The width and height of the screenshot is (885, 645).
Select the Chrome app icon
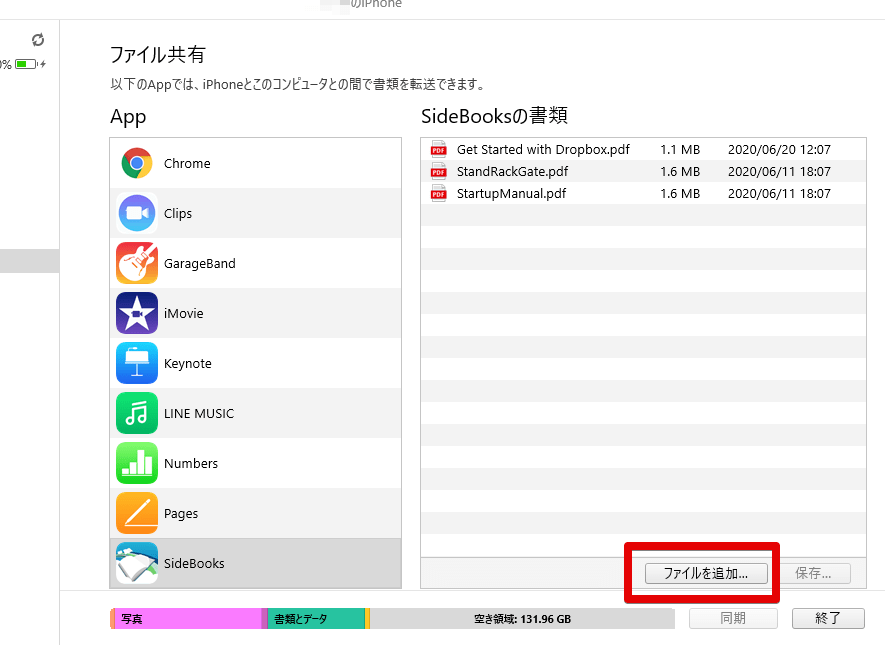(136, 163)
